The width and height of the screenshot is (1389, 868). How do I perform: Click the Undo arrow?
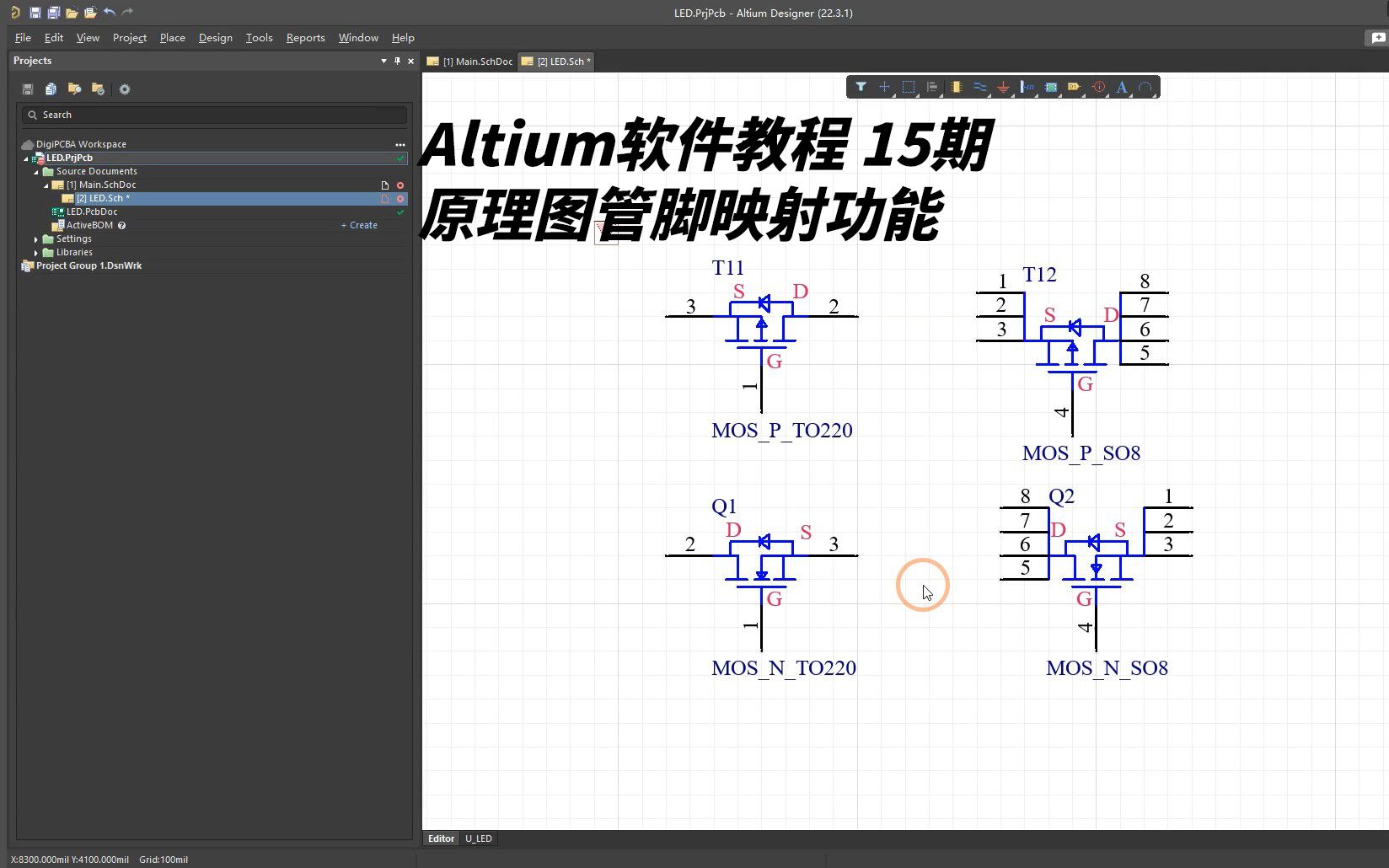[x=110, y=13]
